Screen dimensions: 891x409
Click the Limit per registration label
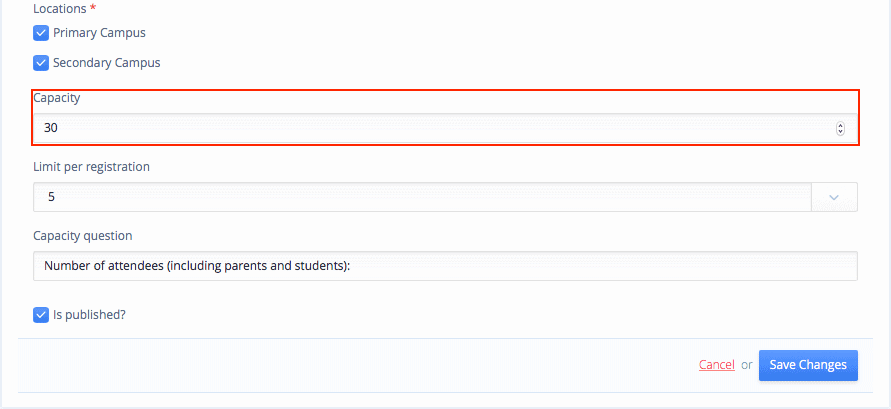pyautogui.click(x=91, y=167)
